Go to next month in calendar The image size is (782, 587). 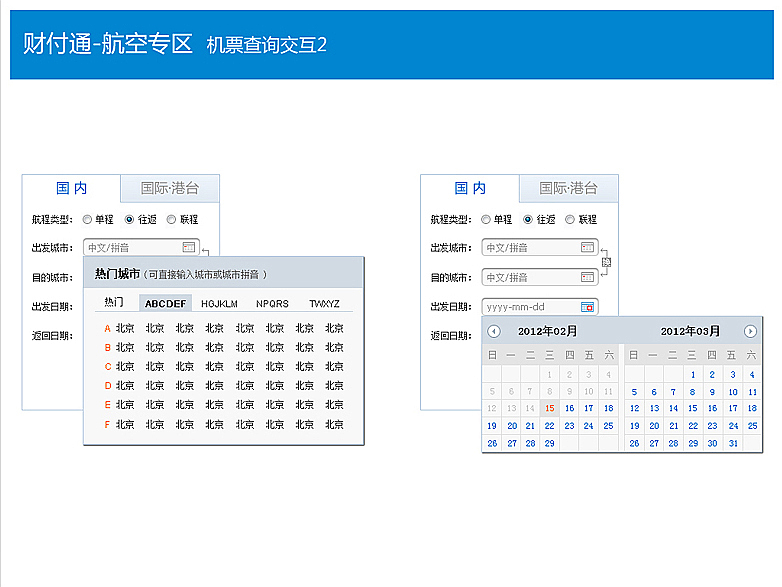tap(750, 331)
